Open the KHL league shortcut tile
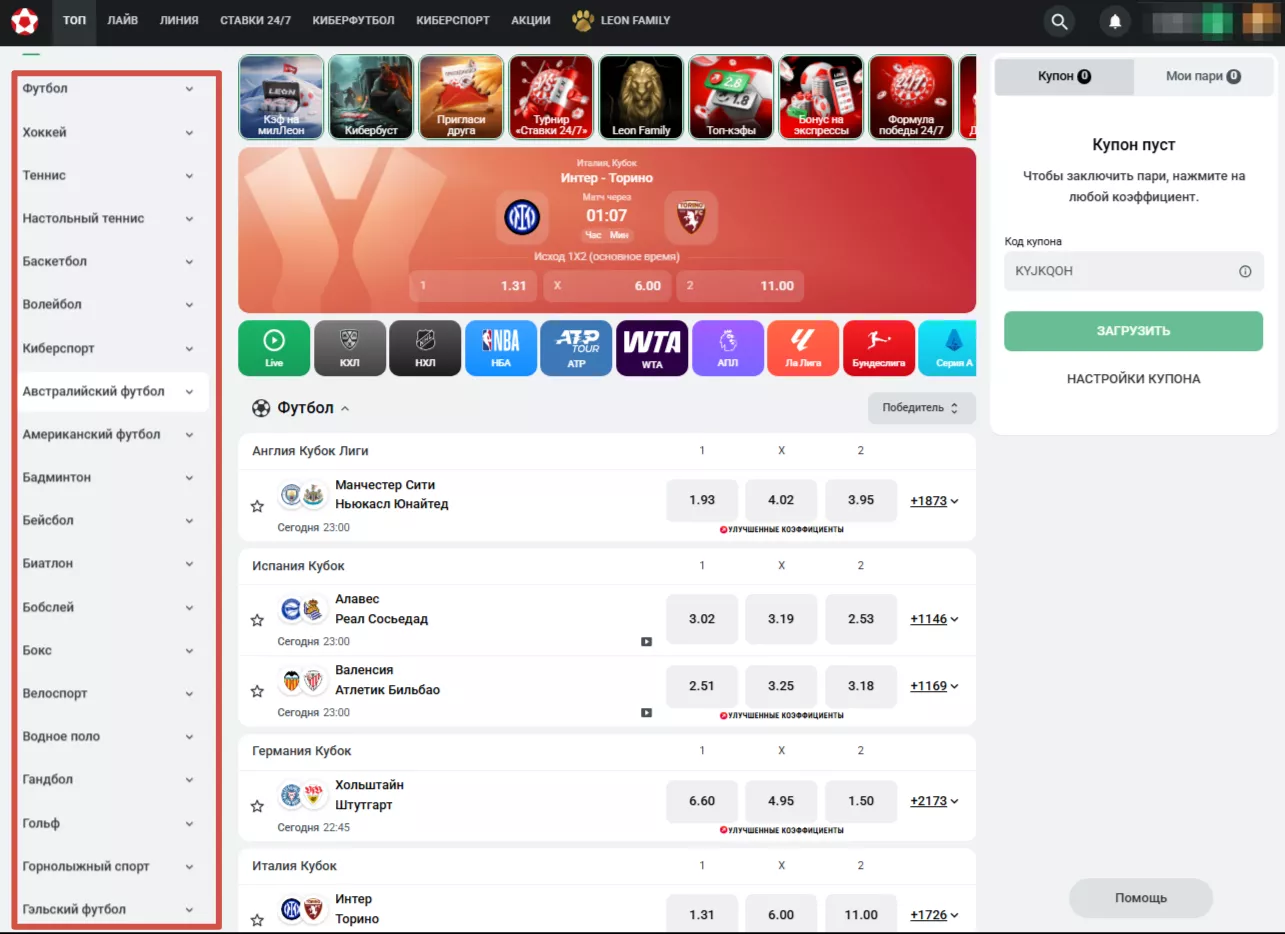Image resolution: width=1285 pixels, height=934 pixels. [350, 348]
